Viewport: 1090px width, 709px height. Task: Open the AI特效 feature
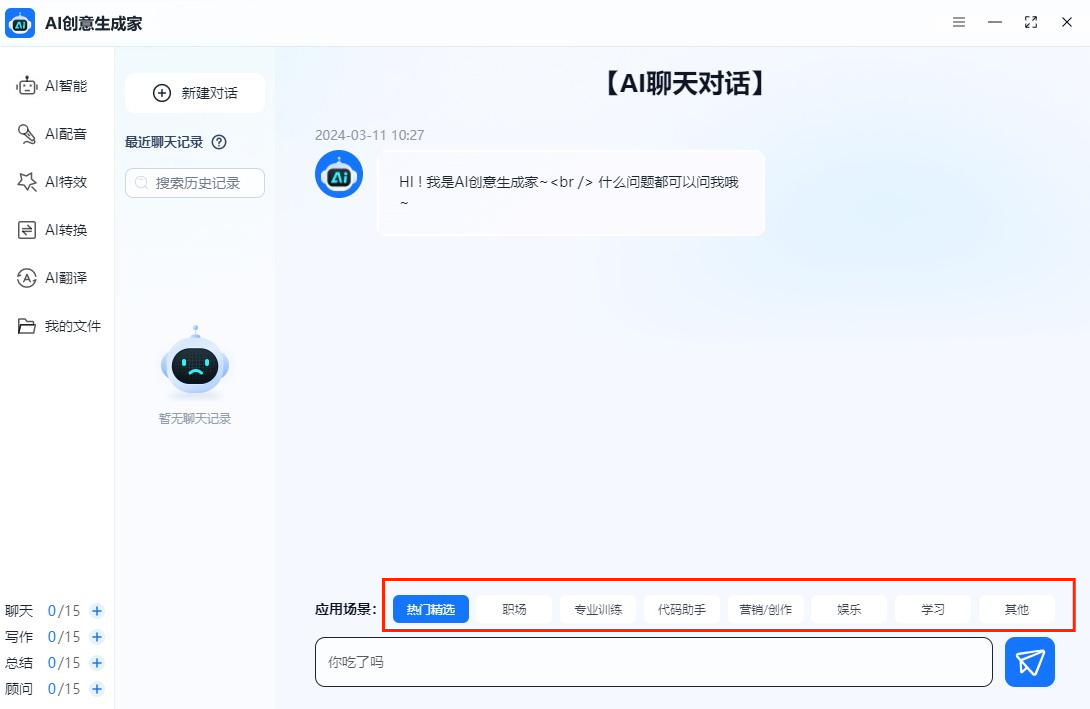coord(55,182)
